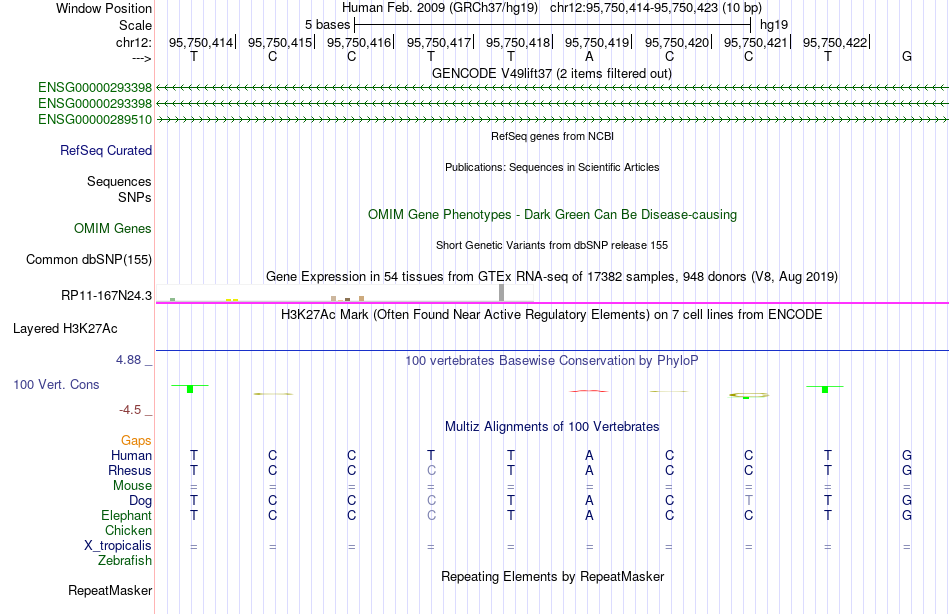Select the Dog species row label
The height and width of the screenshot is (614, 950).
click(x=141, y=501)
